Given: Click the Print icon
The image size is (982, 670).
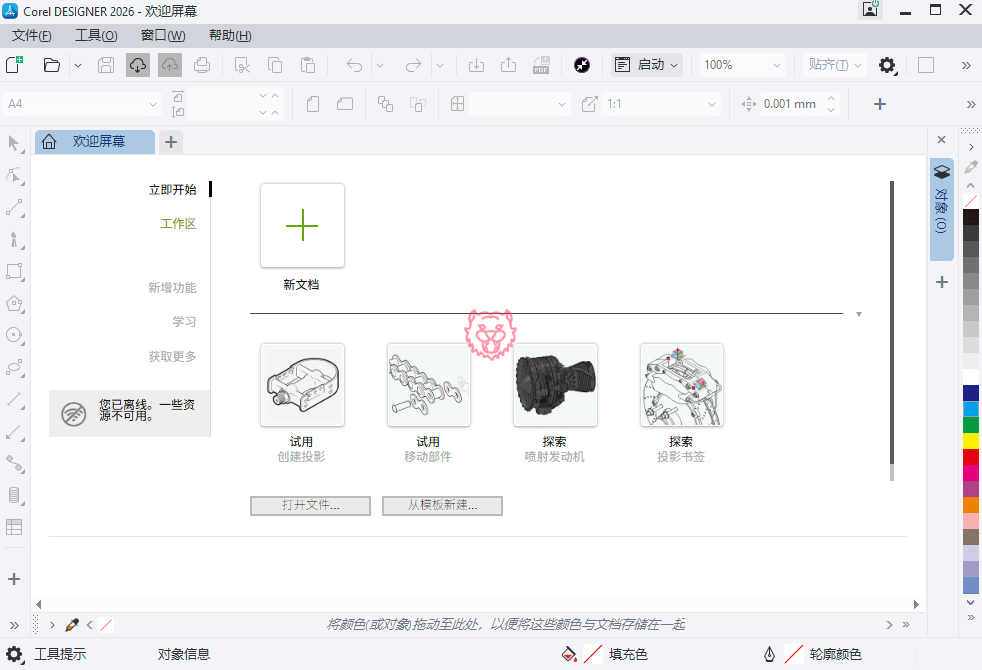Looking at the screenshot, I should [202, 65].
